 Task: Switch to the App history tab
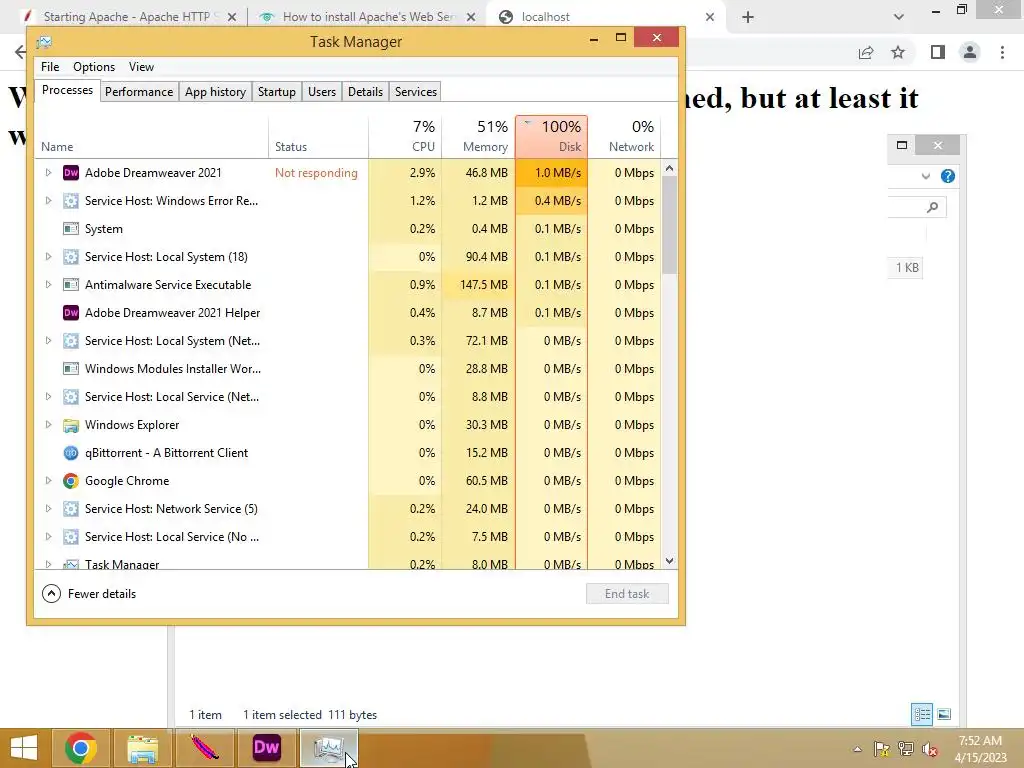pos(215,92)
